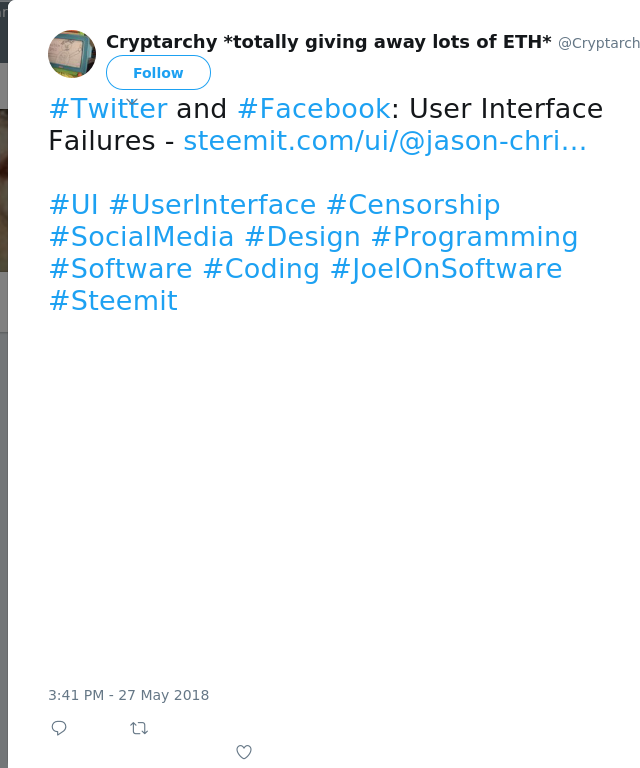Open the #Facebook hashtag

[x=313, y=109]
